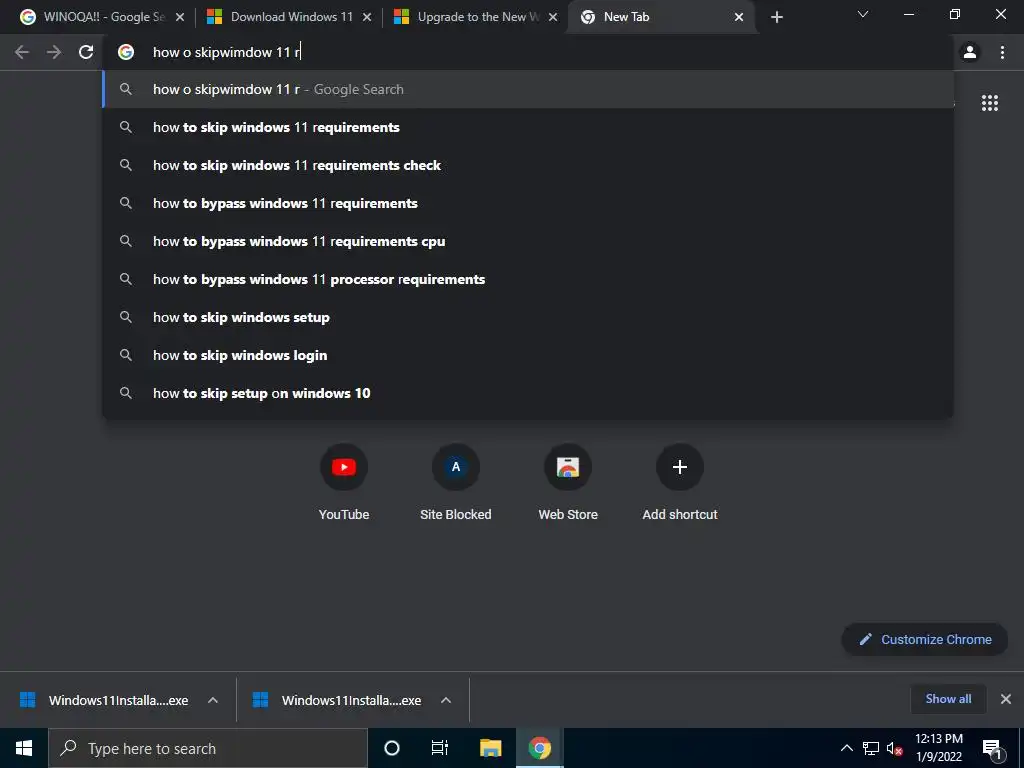Open the notification center icon
Image resolution: width=1024 pixels, height=768 pixels.
(x=992, y=748)
